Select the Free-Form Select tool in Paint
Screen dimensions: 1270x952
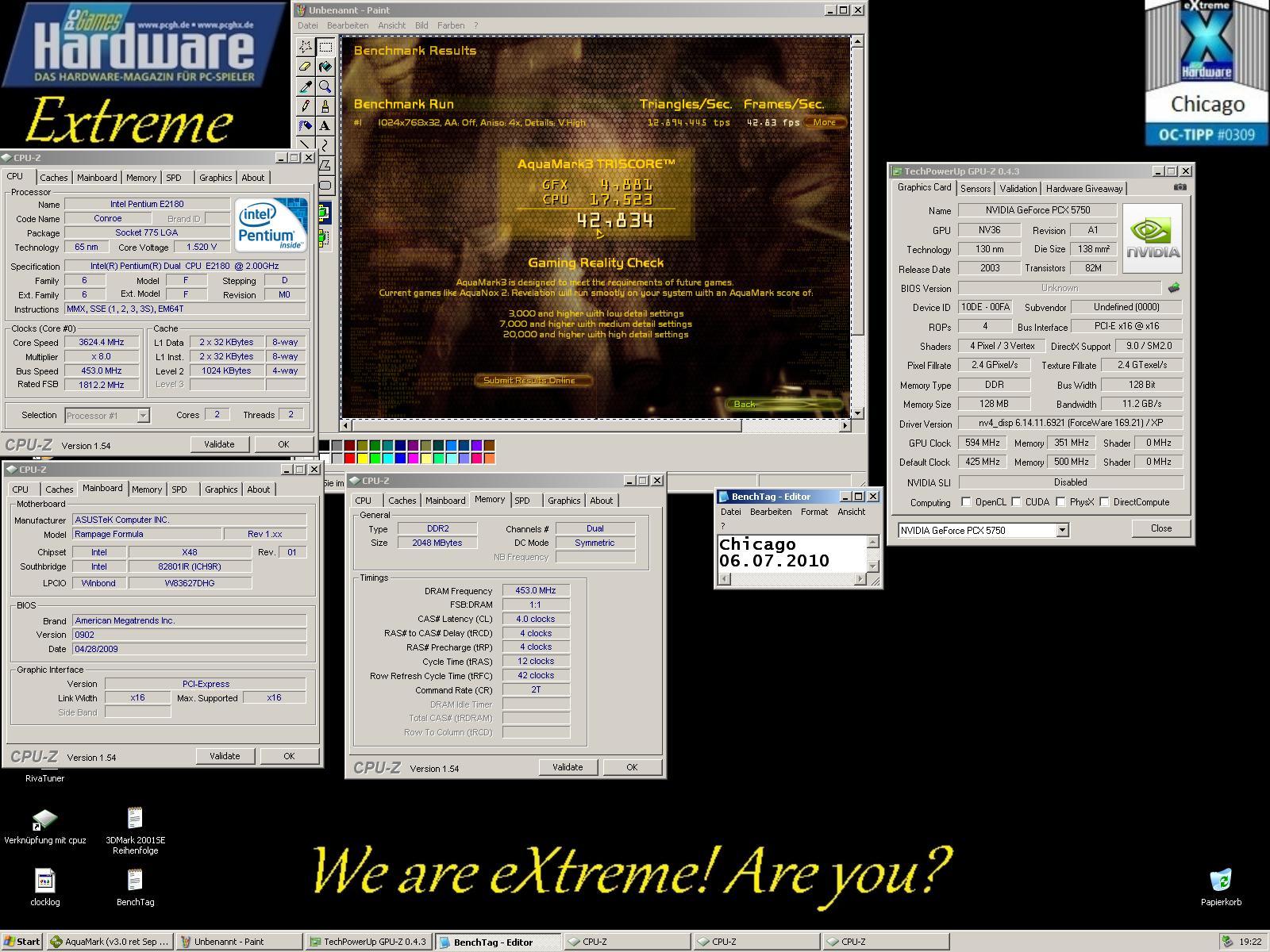(x=306, y=47)
